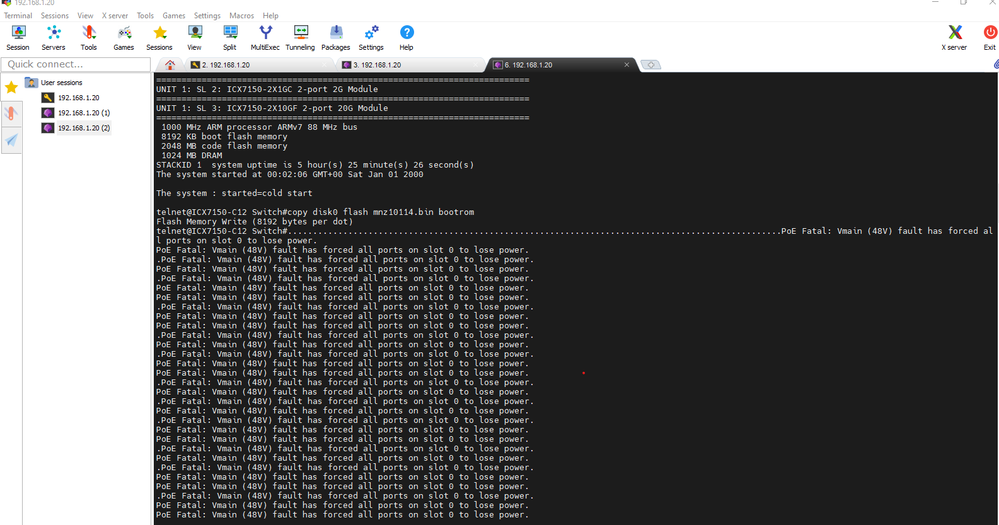Close the tab 6. 192.168.1.20
Screen dimensions: 999x525
[627, 65]
